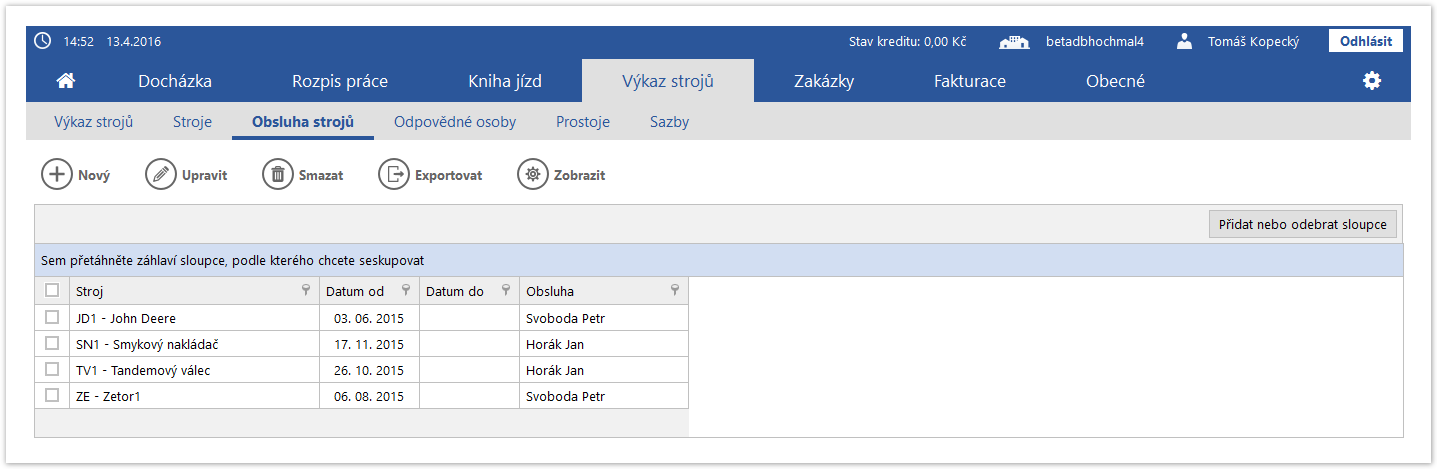
Task: Click the Upravit label in the toolbar
Action: coord(205,175)
